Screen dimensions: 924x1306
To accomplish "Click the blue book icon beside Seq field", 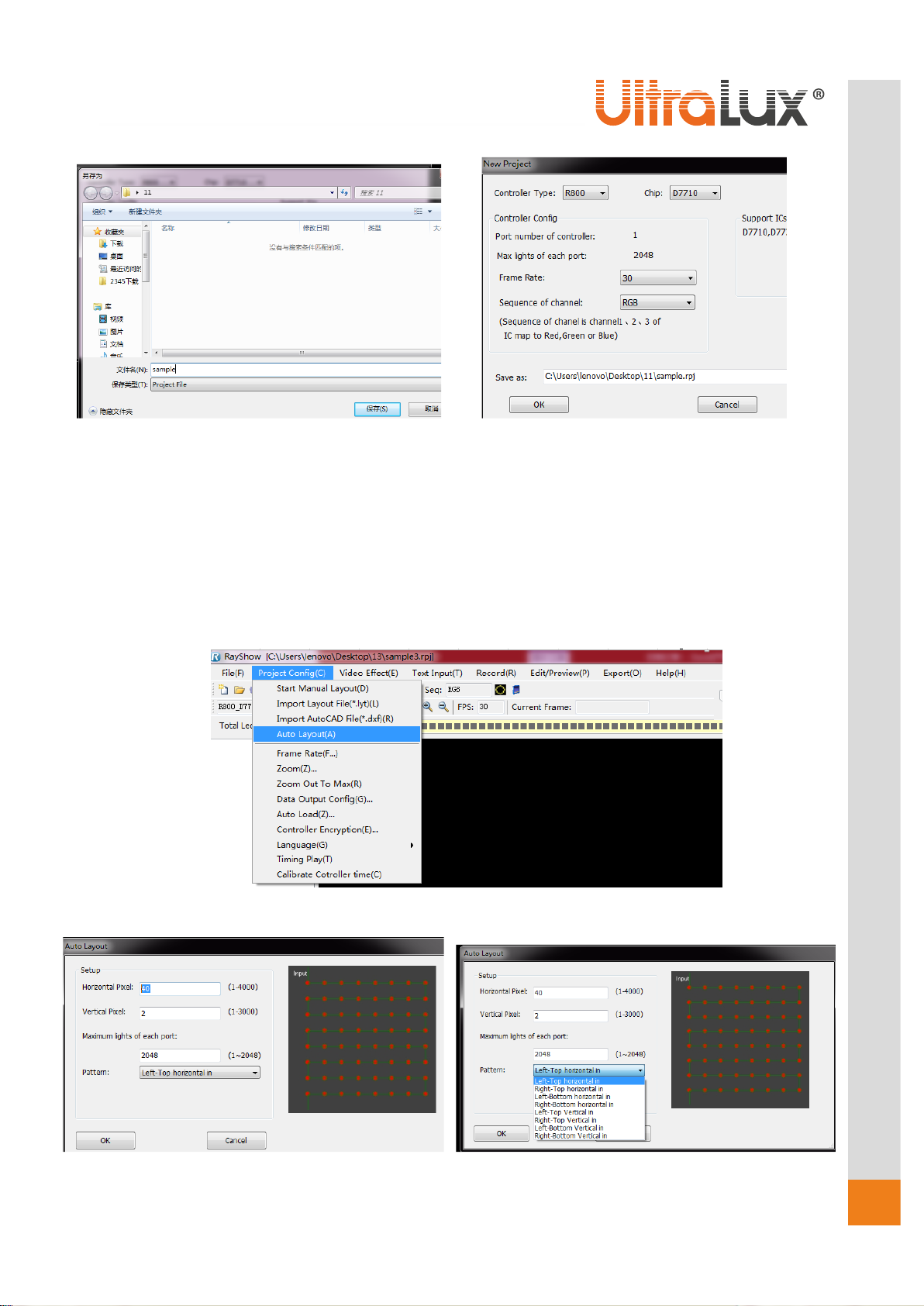I will pos(515,689).
